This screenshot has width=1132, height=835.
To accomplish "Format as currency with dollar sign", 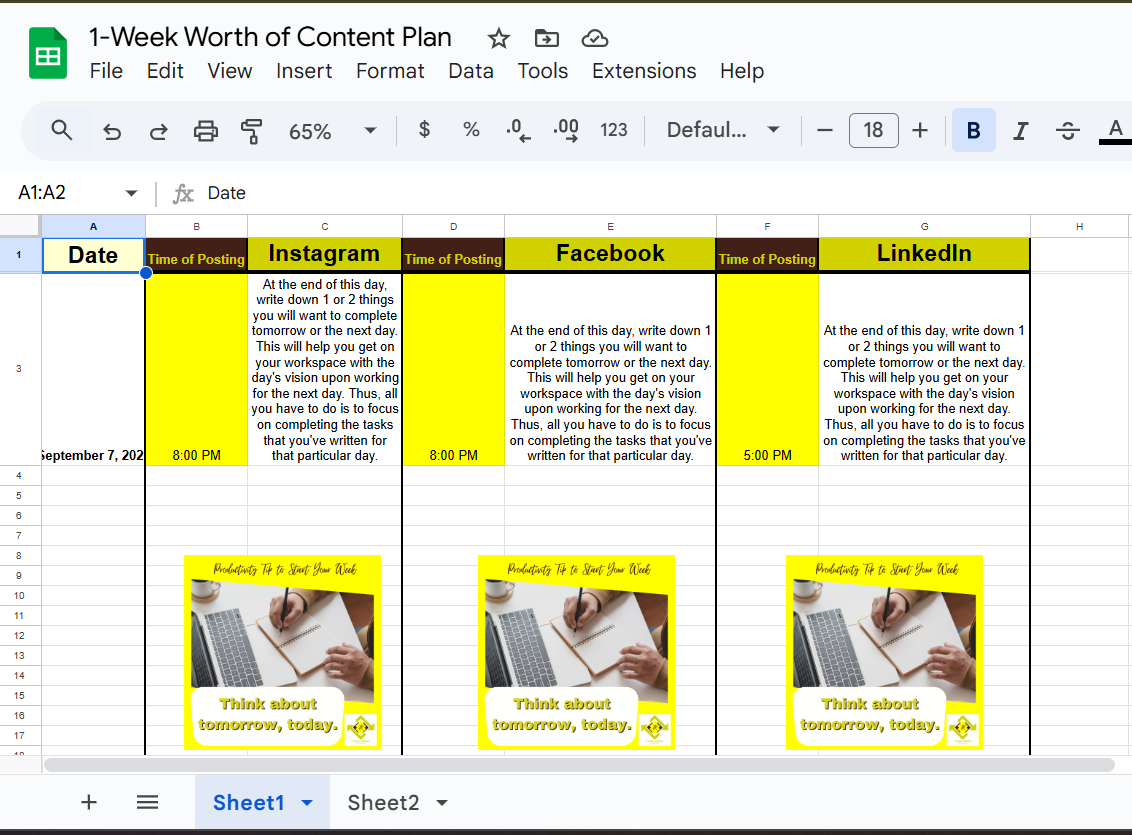I will 424,130.
